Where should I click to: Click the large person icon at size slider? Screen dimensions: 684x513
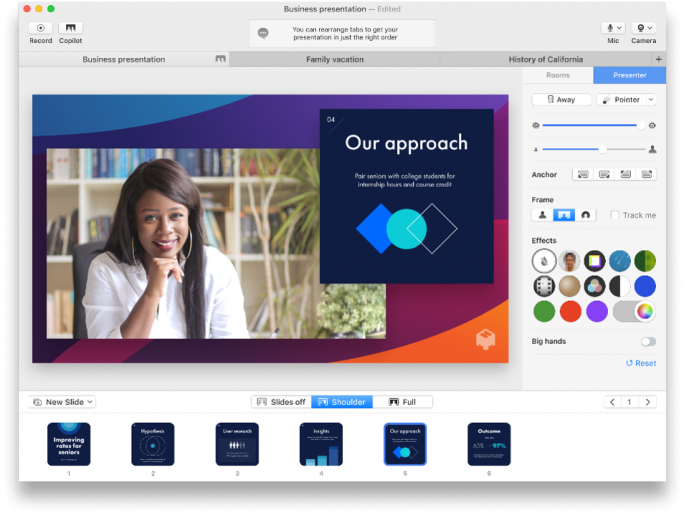click(x=653, y=149)
